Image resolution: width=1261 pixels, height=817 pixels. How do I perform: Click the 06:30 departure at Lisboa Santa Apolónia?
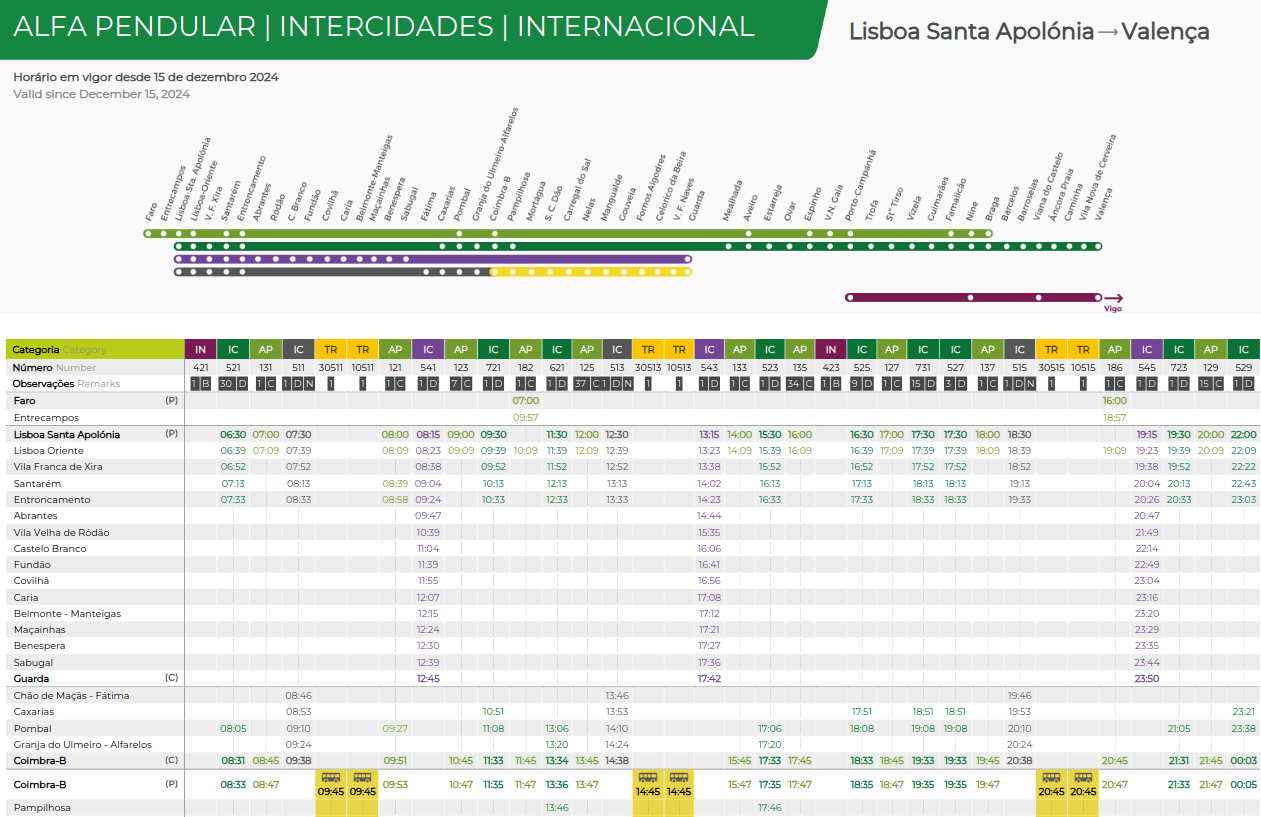pyautogui.click(x=233, y=435)
